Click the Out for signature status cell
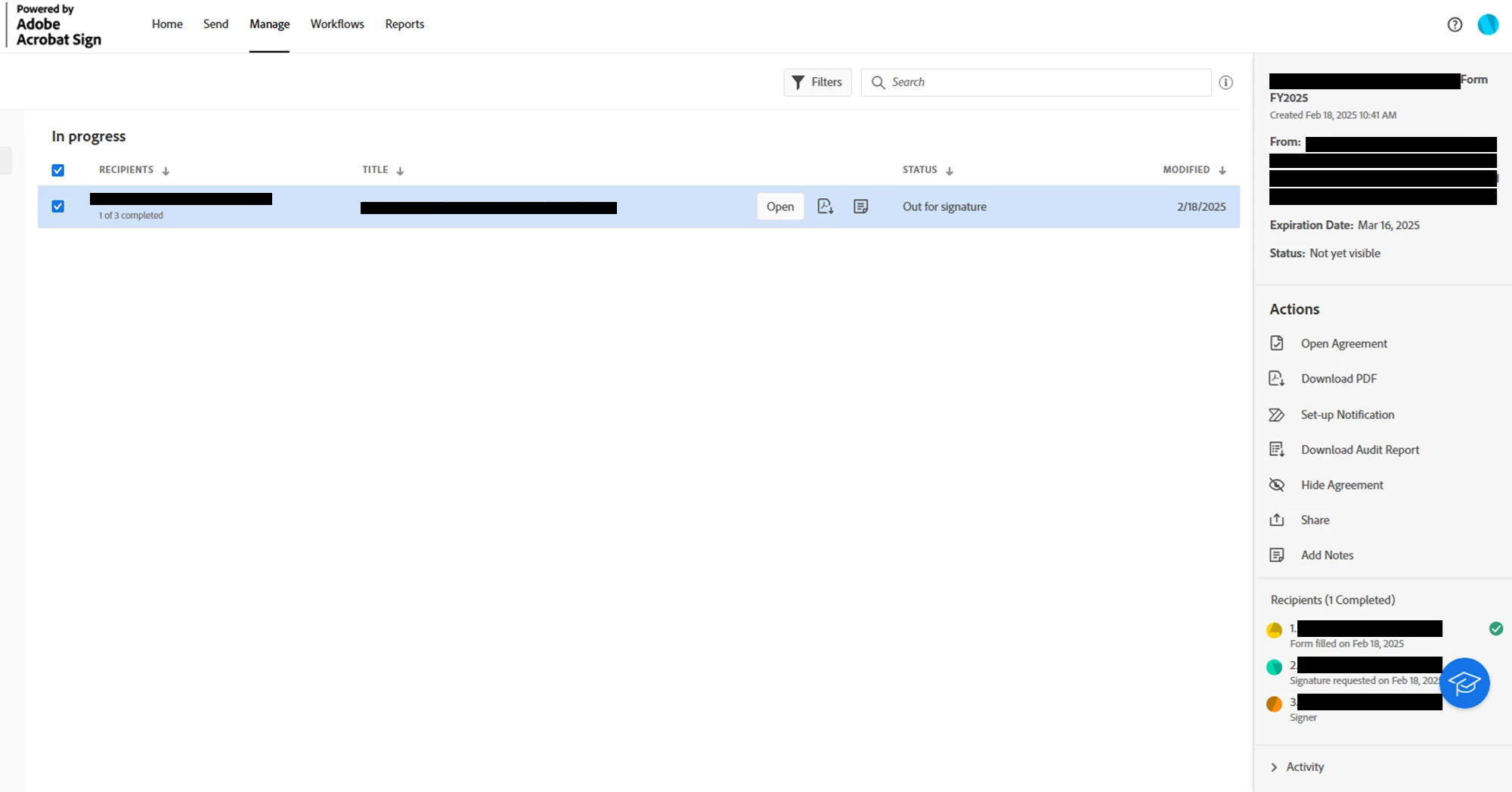 944,207
